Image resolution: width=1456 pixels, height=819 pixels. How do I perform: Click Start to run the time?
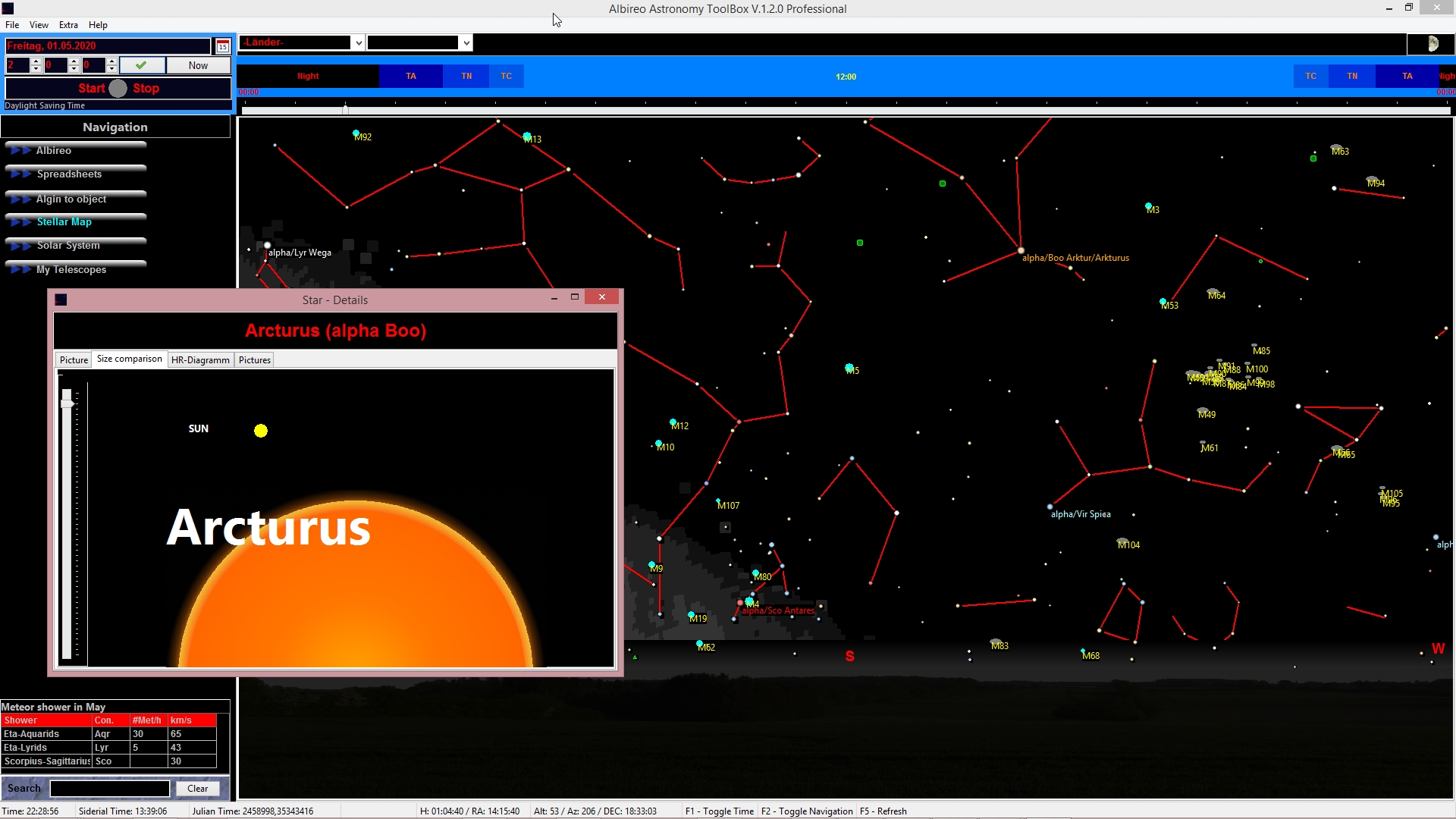point(91,88)
